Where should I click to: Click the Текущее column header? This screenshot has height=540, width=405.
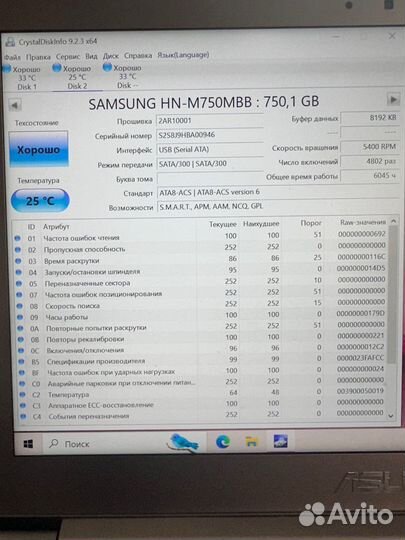(x=223, y=224)
